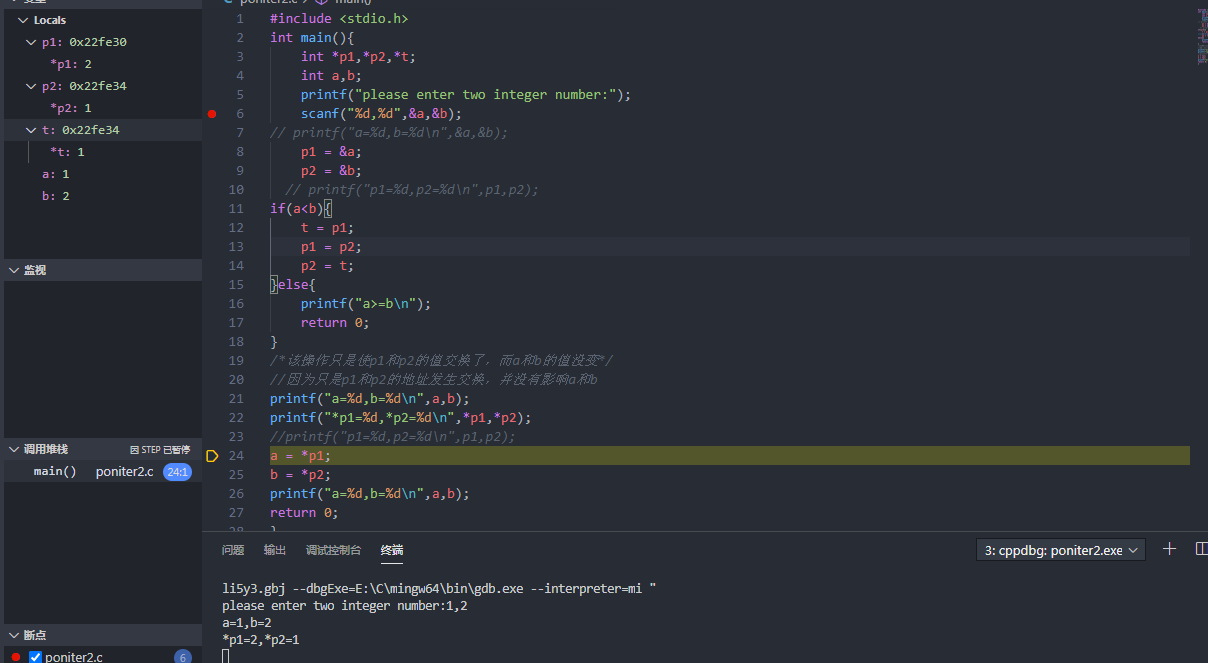Image resolution: width=1208 pixels, height=663 pixels.
Task: Click the terminal input cursor
Action: (x=226, y=656)
